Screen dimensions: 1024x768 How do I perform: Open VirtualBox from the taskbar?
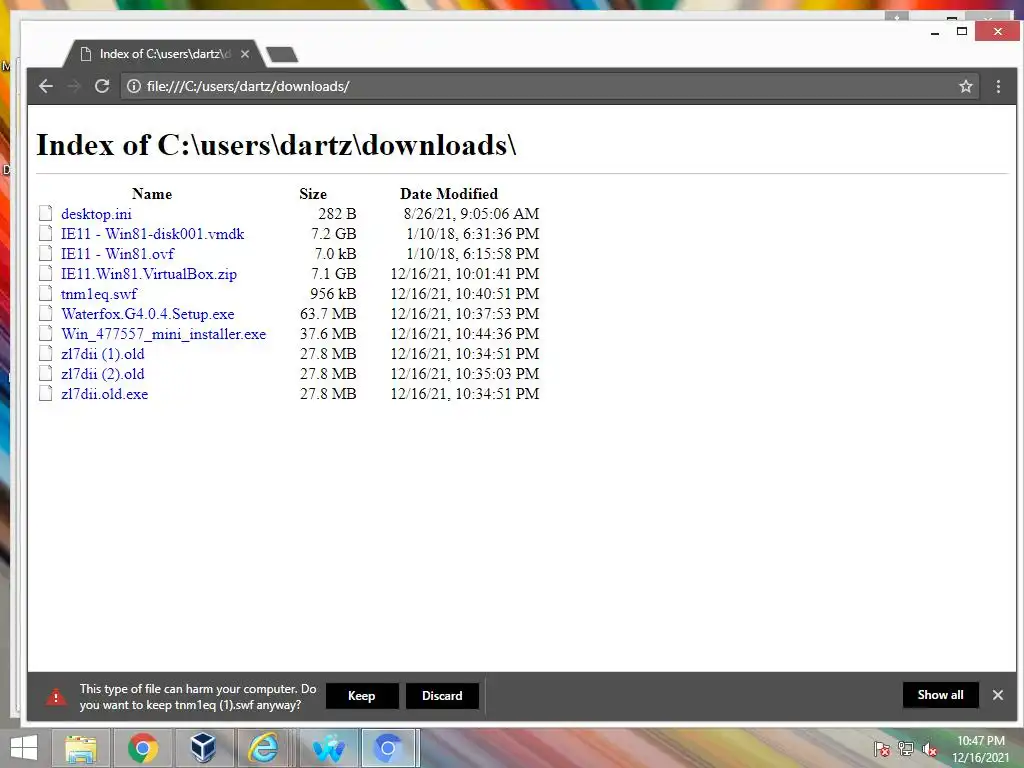[203, 748]
